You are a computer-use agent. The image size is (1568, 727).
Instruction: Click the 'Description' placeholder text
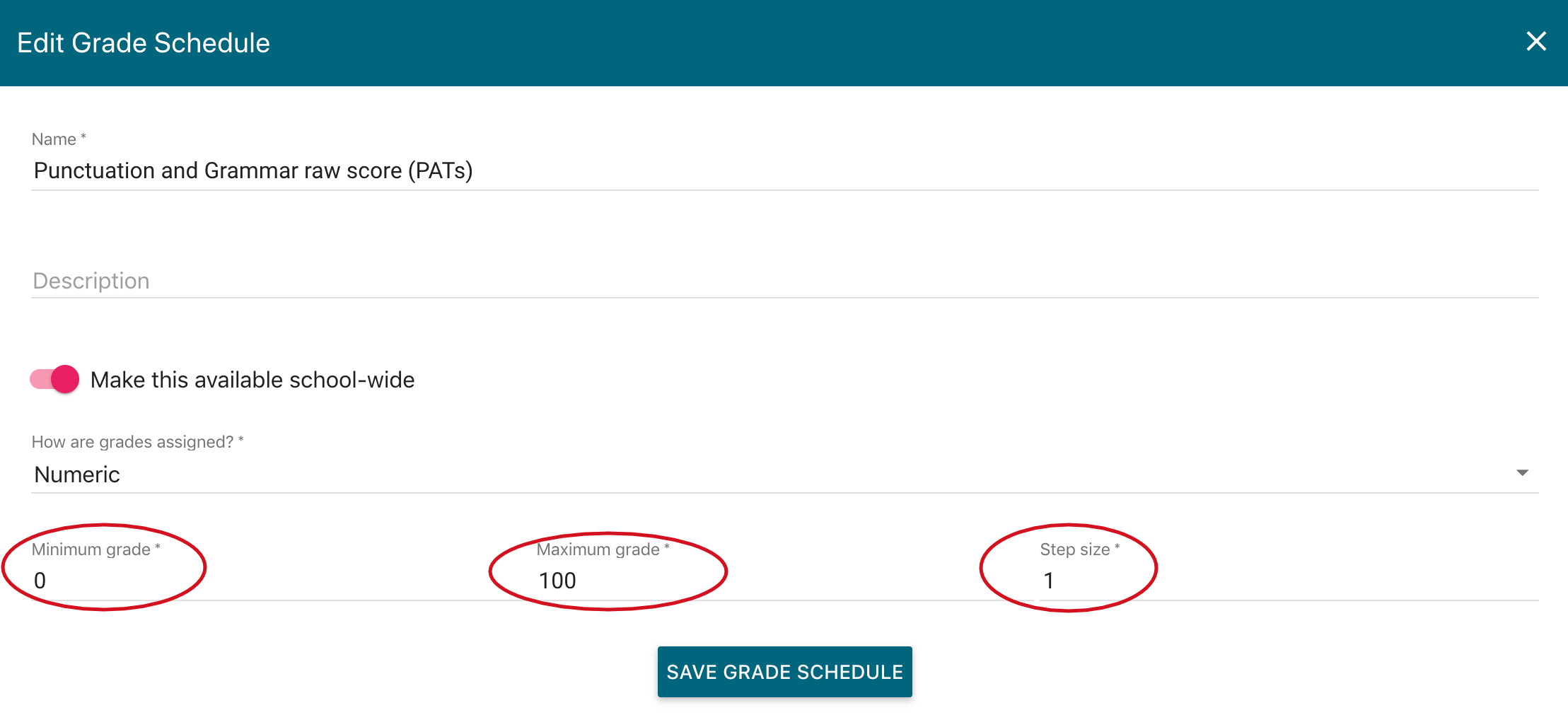(x=91, y=281)
